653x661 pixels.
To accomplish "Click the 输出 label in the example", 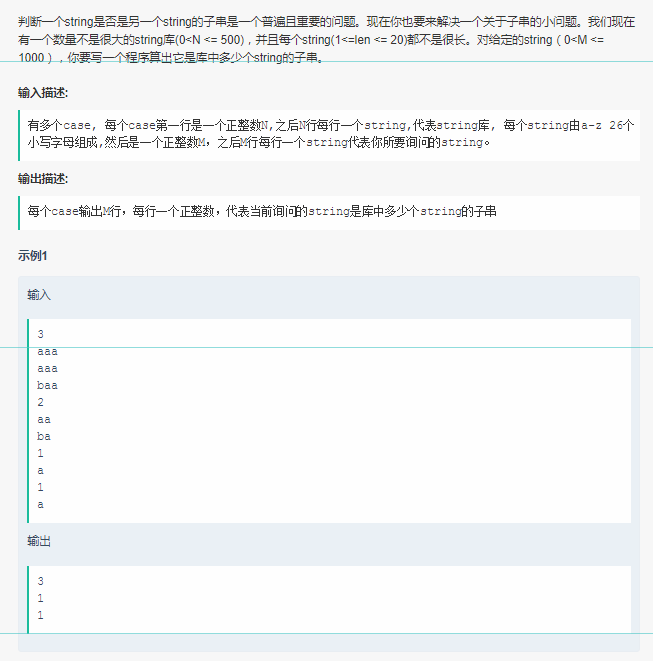I will point(39,541).
